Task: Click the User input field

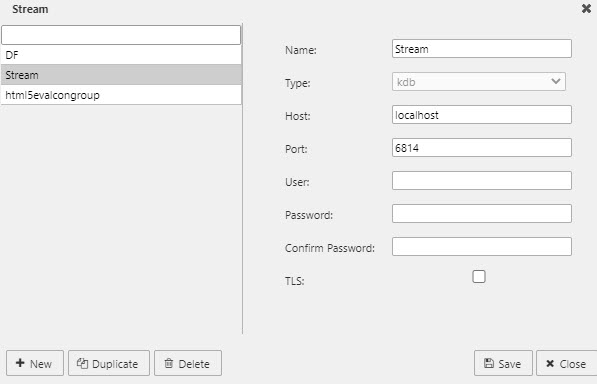Action: pyautogui.click(x=482, y=180)
